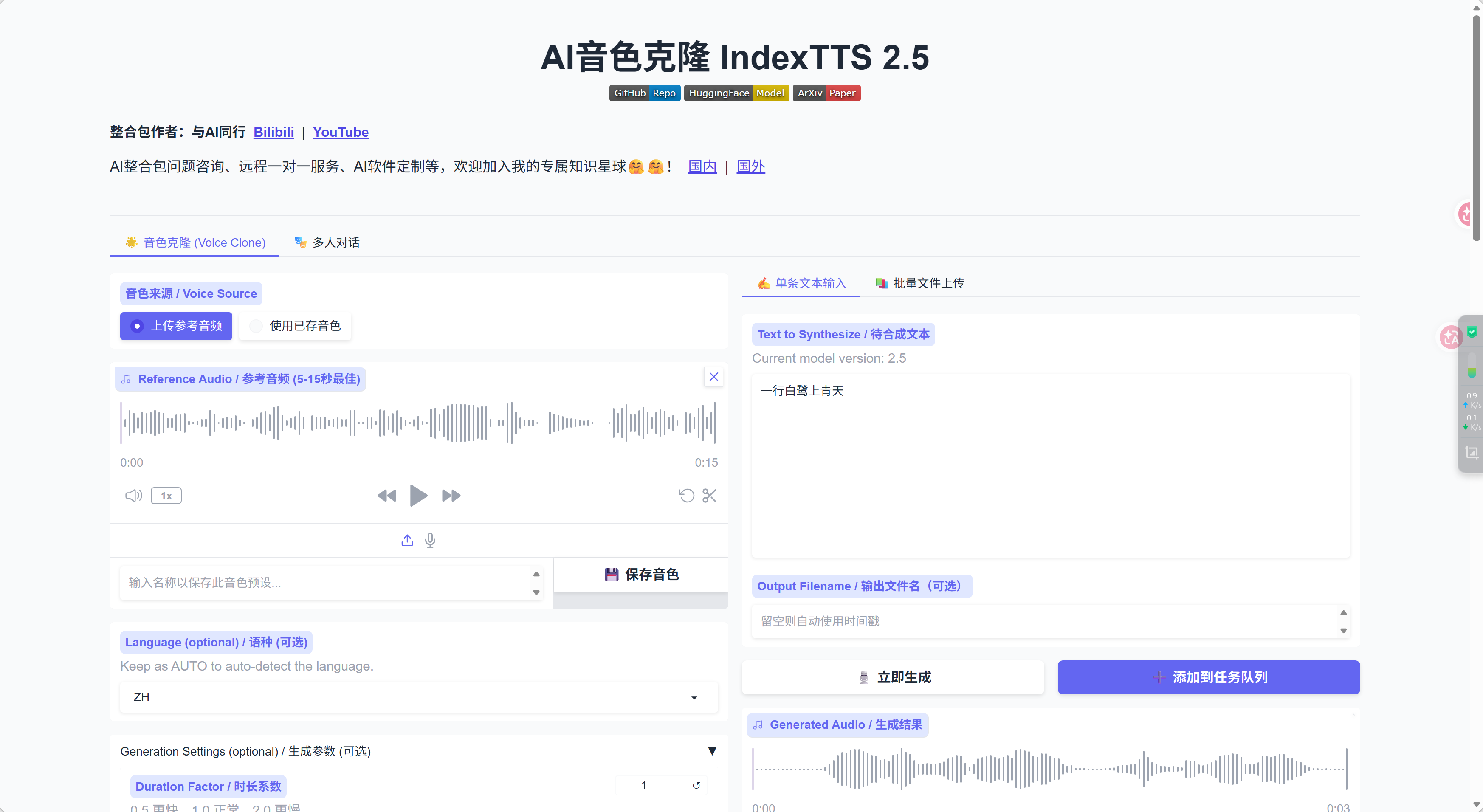Rewind the reference audio
The height and width of the screenshot is (812, 1483).
tap(387, 496)
